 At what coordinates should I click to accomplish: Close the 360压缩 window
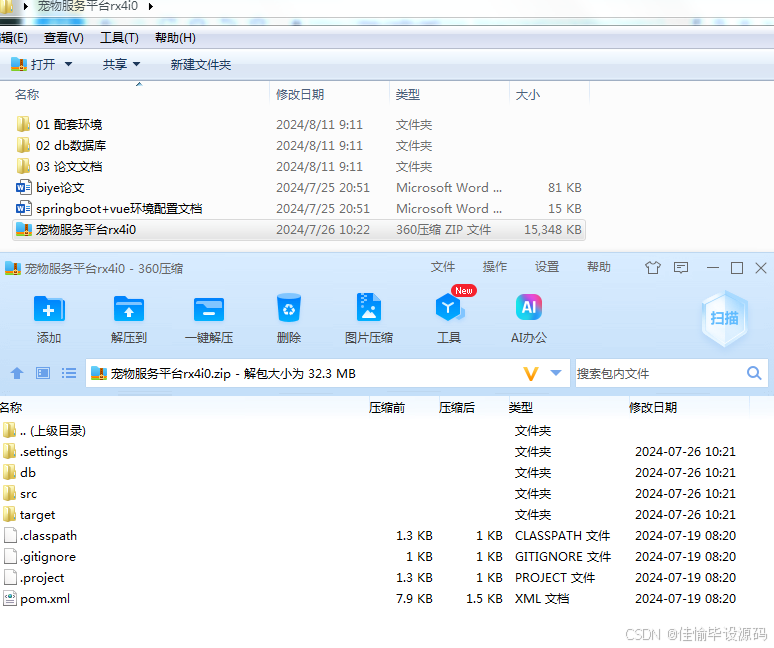click(761, 268)
